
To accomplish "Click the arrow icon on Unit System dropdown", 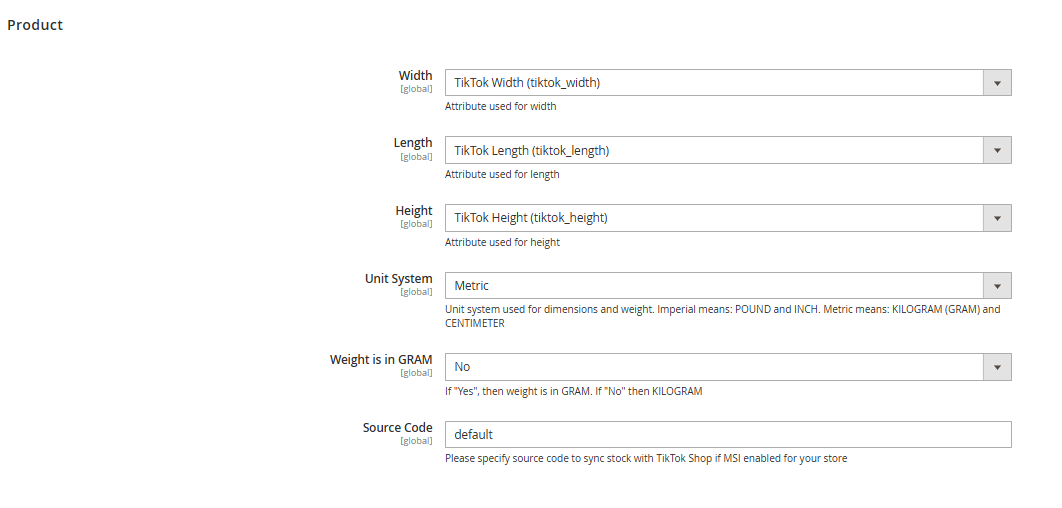I will 996,286.
